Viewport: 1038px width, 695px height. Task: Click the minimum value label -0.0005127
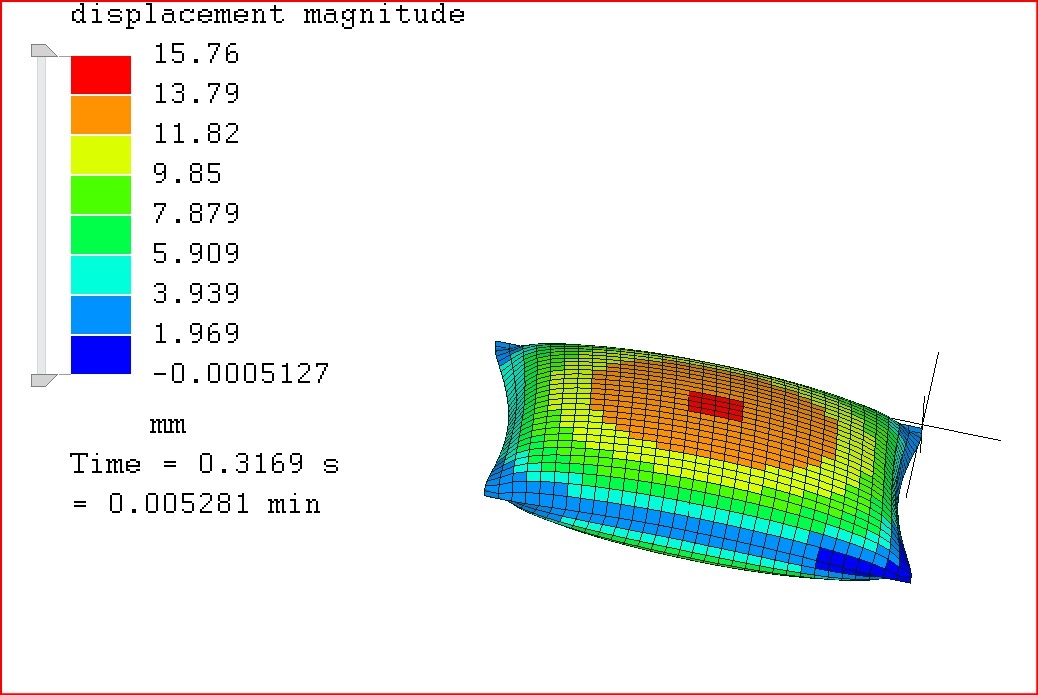pos(240,374)
